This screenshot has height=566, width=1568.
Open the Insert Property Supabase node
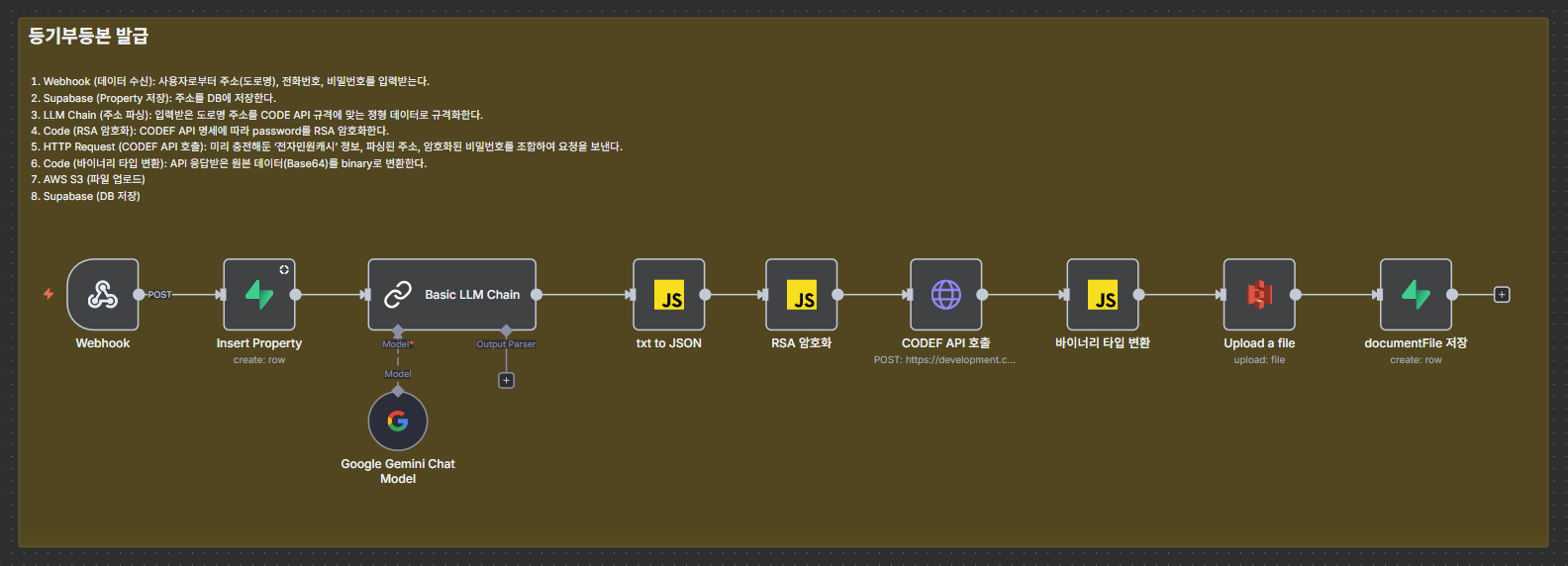(259, 295)
